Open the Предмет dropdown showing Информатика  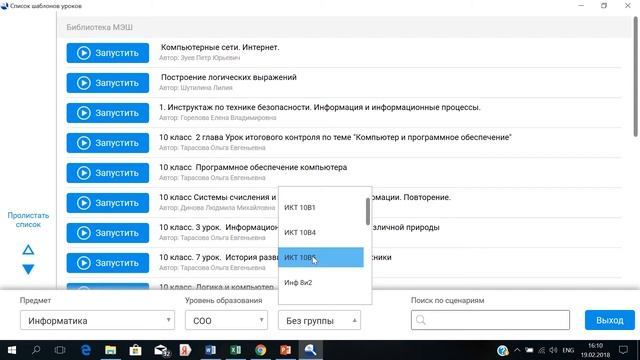click(97, 320)
